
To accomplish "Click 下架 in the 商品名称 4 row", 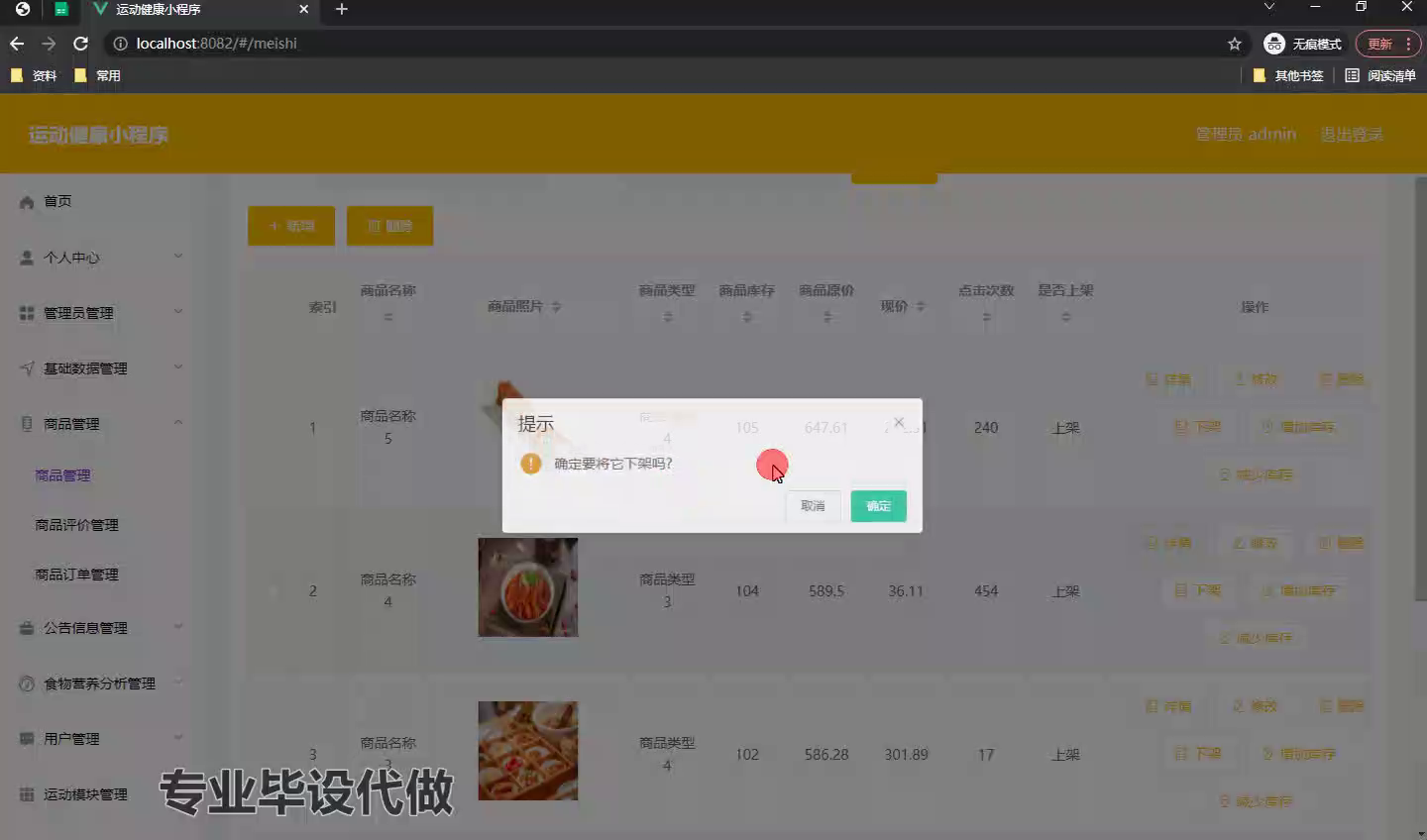I will coord(1198,590).
